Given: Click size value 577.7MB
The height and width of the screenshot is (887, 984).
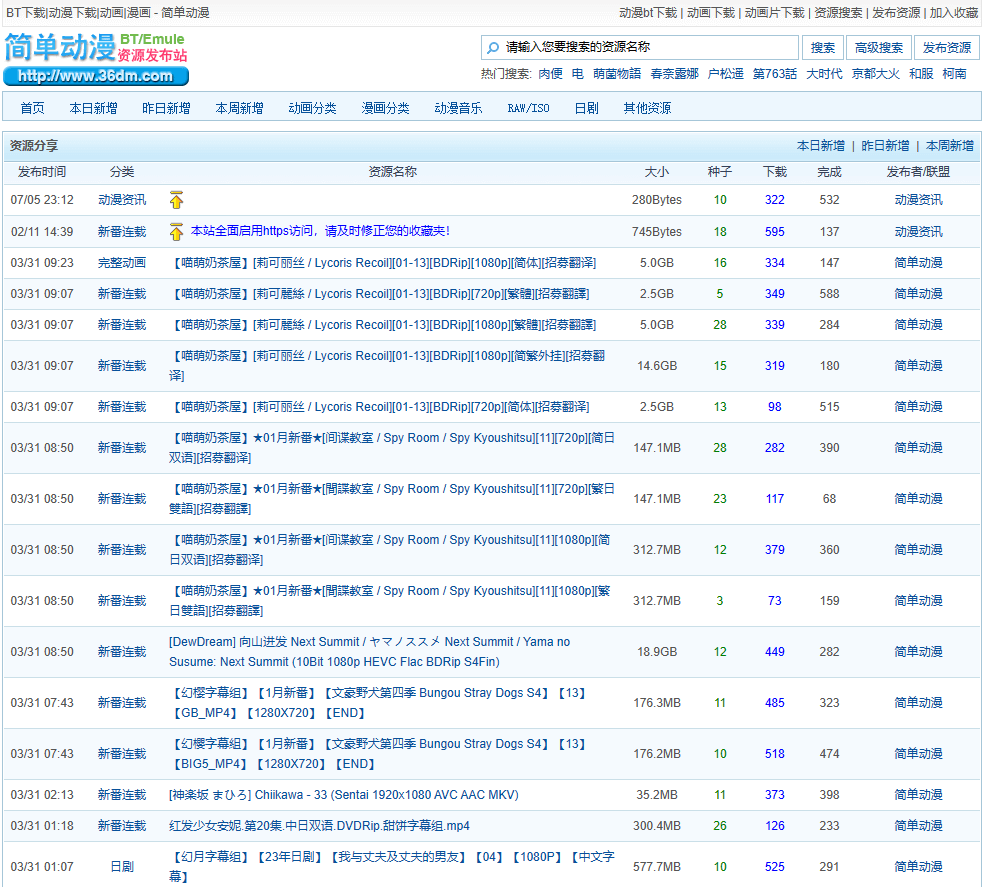Looking at the screenshot, I should tap(657, 866).
